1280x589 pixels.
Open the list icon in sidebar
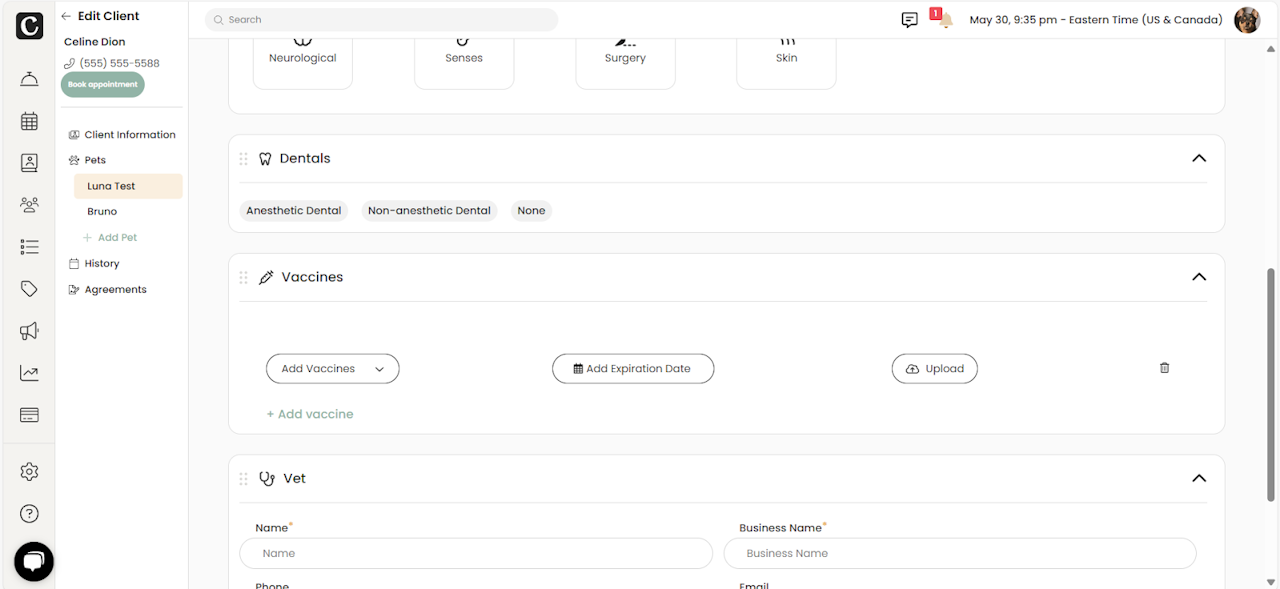[x=29, y=247]
